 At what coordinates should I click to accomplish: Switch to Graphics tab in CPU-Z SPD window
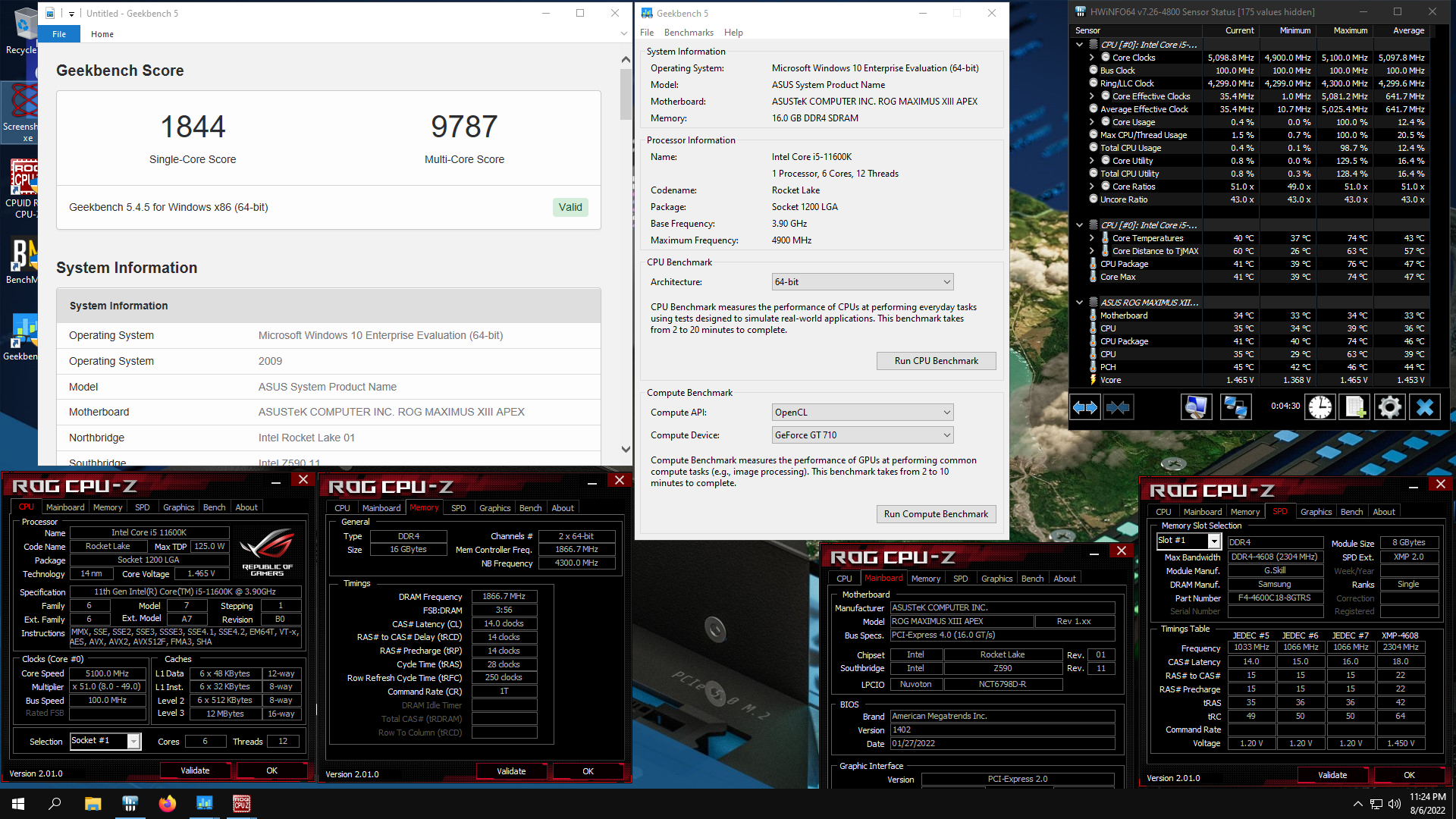(1316, 512)
